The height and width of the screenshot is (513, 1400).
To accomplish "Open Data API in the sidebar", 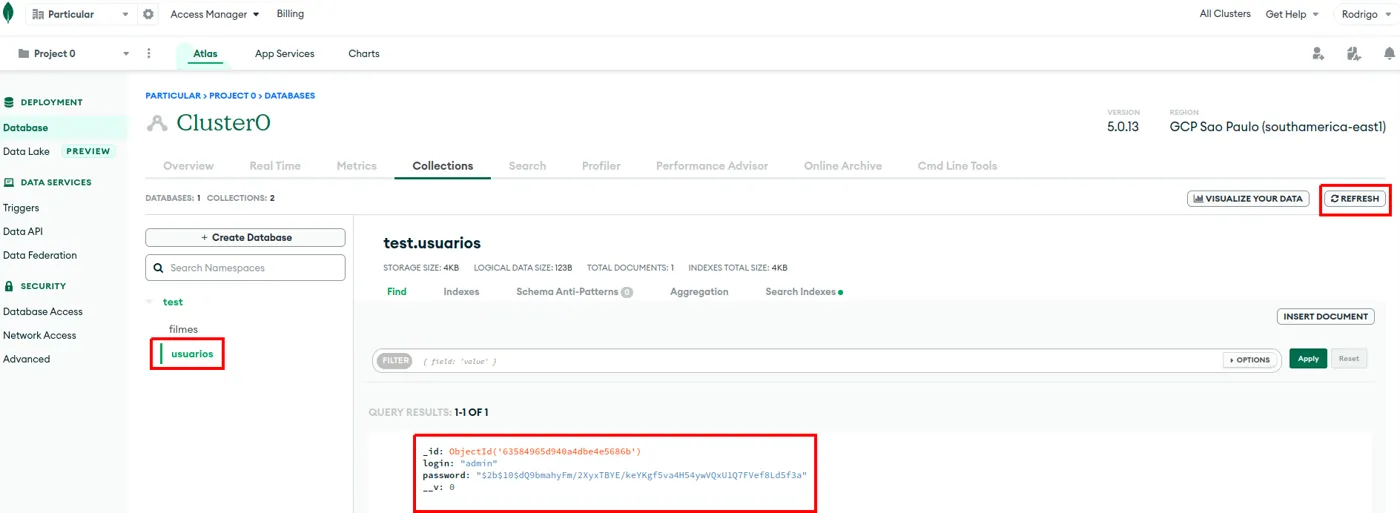I will point(23,231).
